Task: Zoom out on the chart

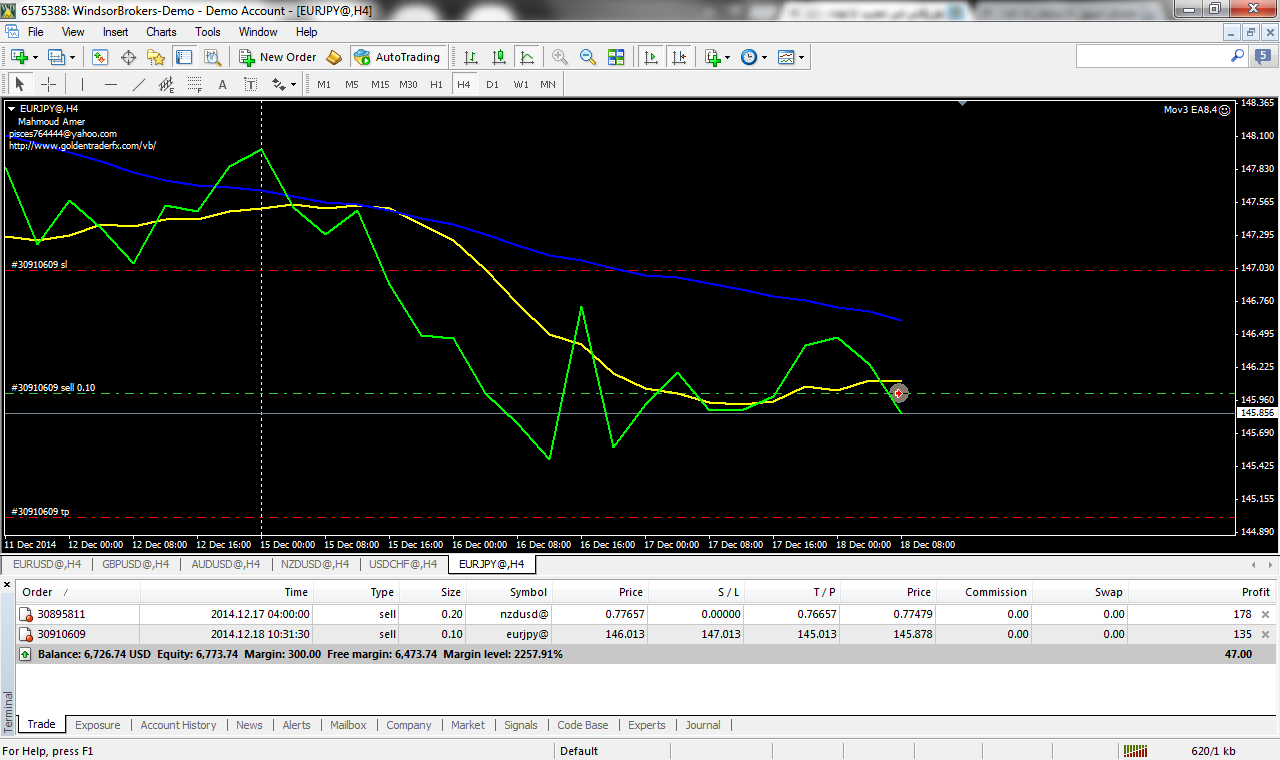Action: tap(588, 57)
